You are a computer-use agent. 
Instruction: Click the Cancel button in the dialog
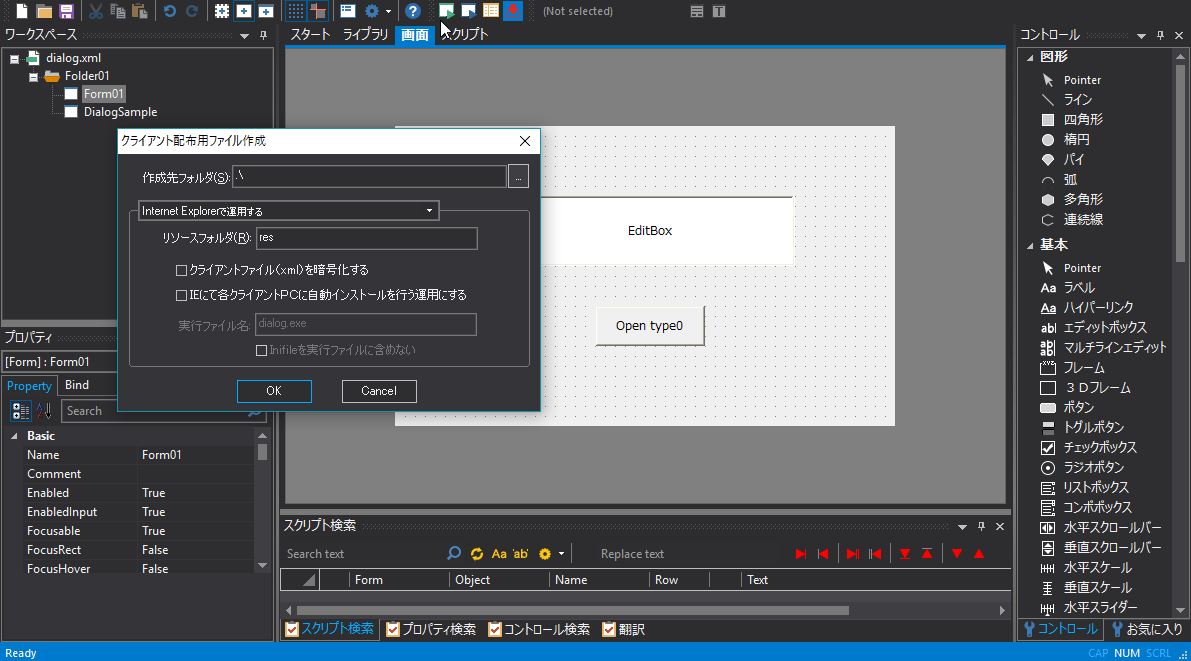pyautogui.click(x=379, y=391)
